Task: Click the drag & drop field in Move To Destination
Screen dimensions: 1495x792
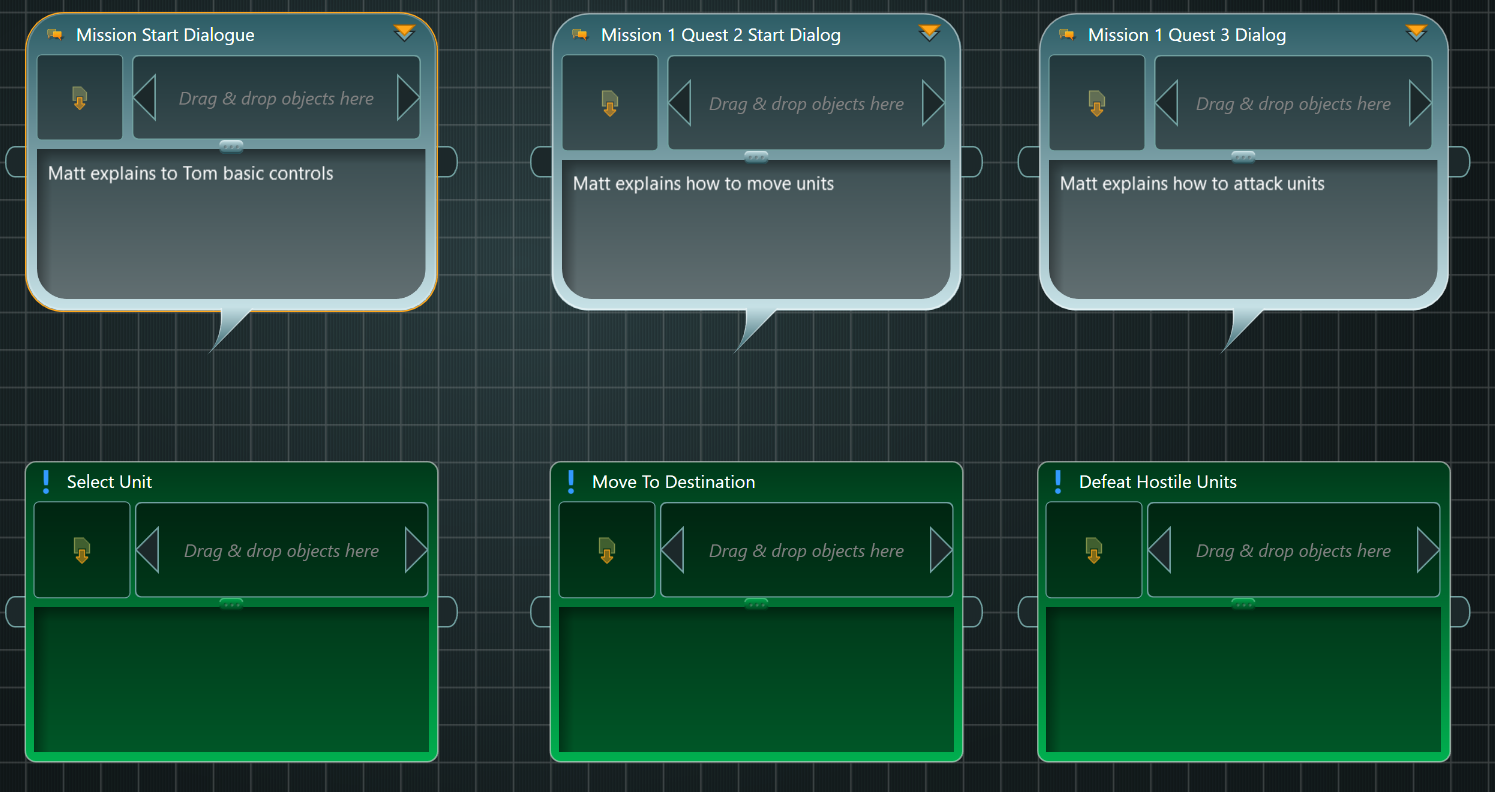Action: pyautogui.click(x=806, y=550)
